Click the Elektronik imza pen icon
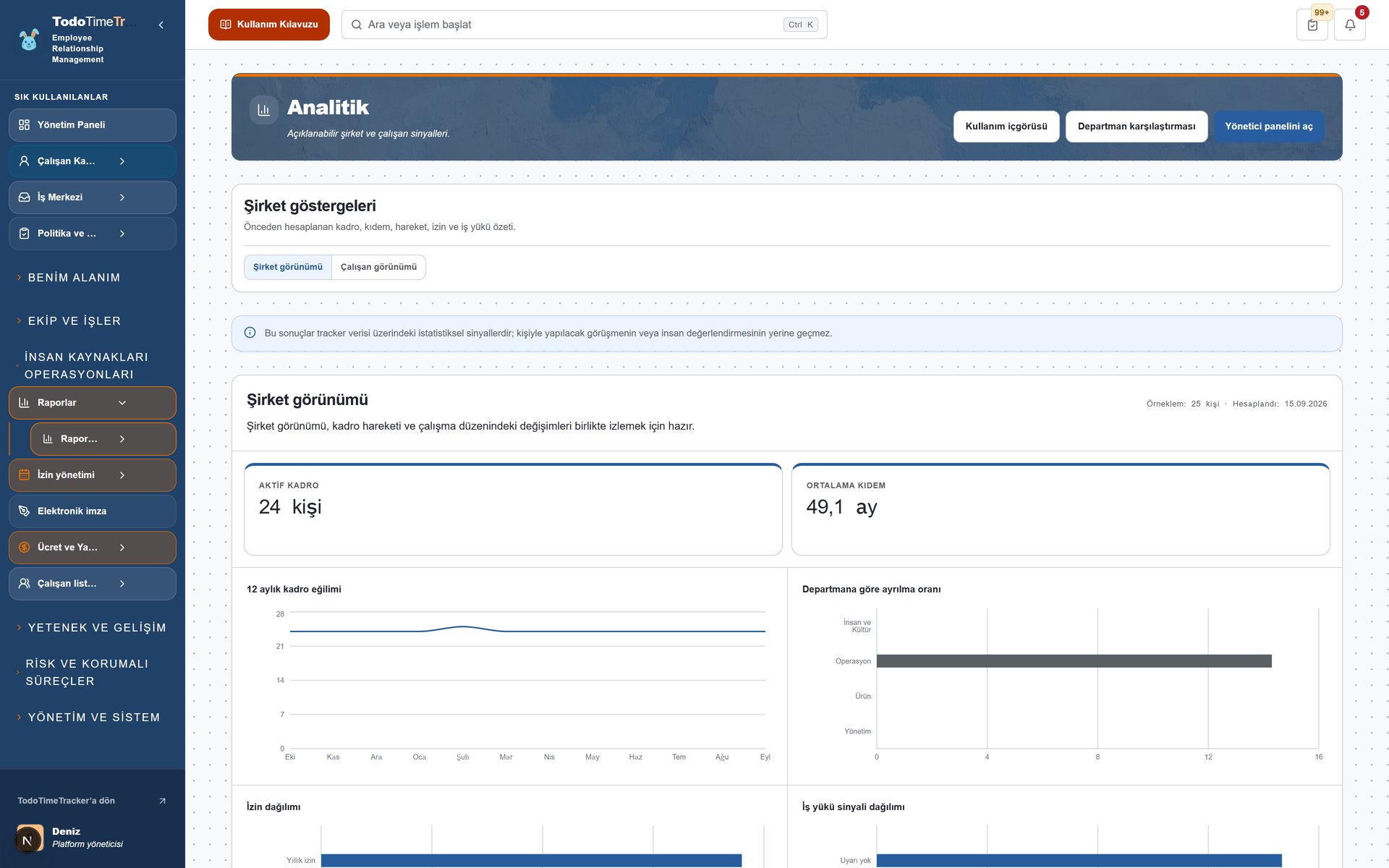This screenshot has width=1389, height=868. (x=24, y=511)
